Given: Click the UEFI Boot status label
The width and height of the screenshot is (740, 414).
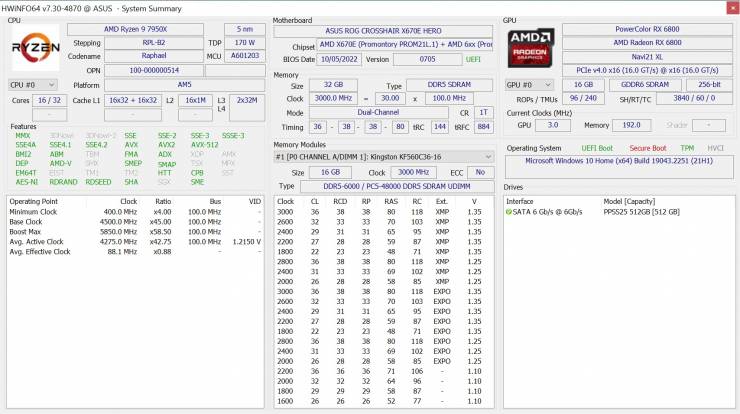Looking at the screenshot, I should pyautogui.click(x=597, y=148).
